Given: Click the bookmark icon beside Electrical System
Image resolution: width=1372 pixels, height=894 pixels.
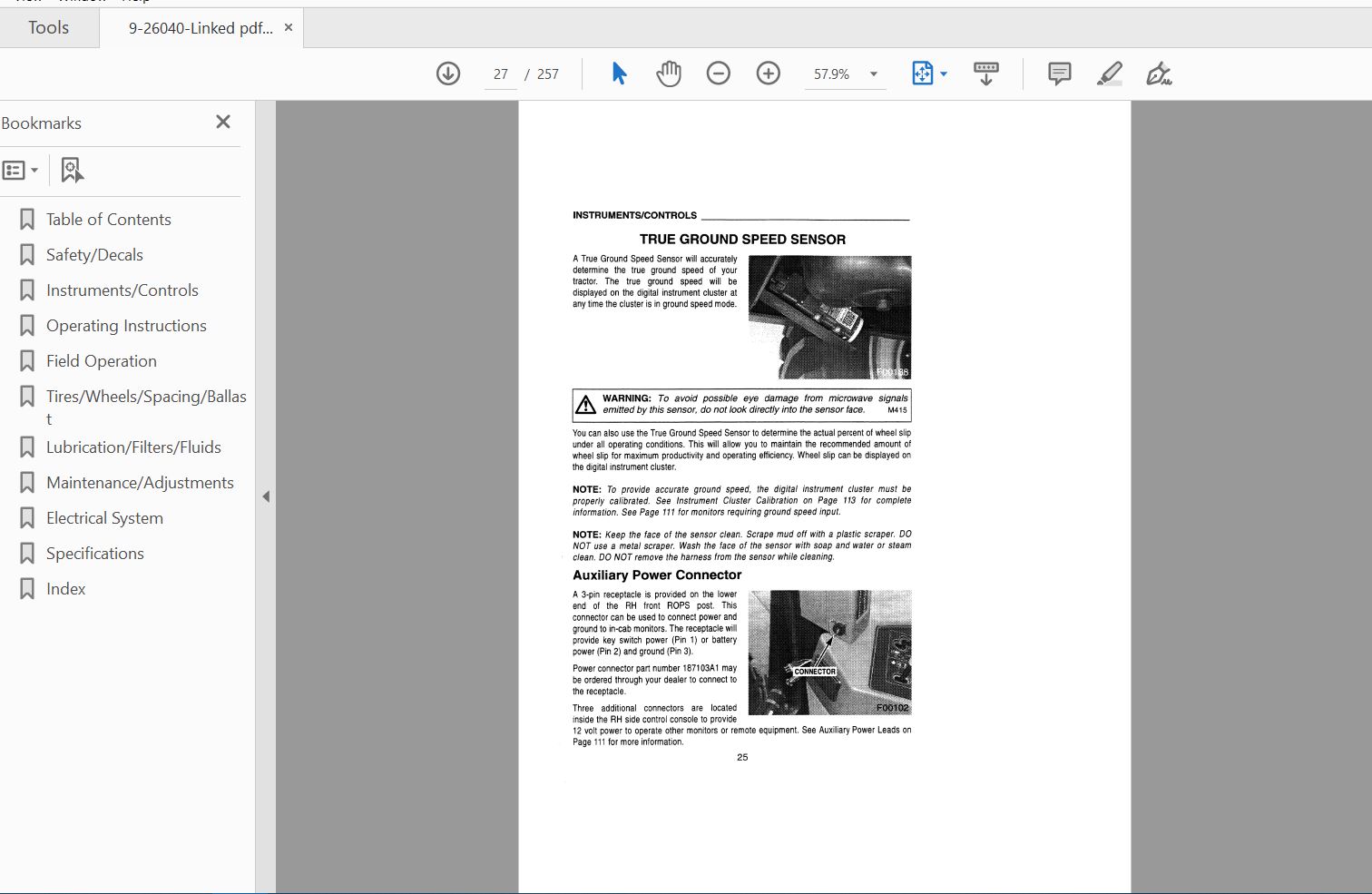Looking at the screenshot, I should pyautogui.click(x=27, y=518).
